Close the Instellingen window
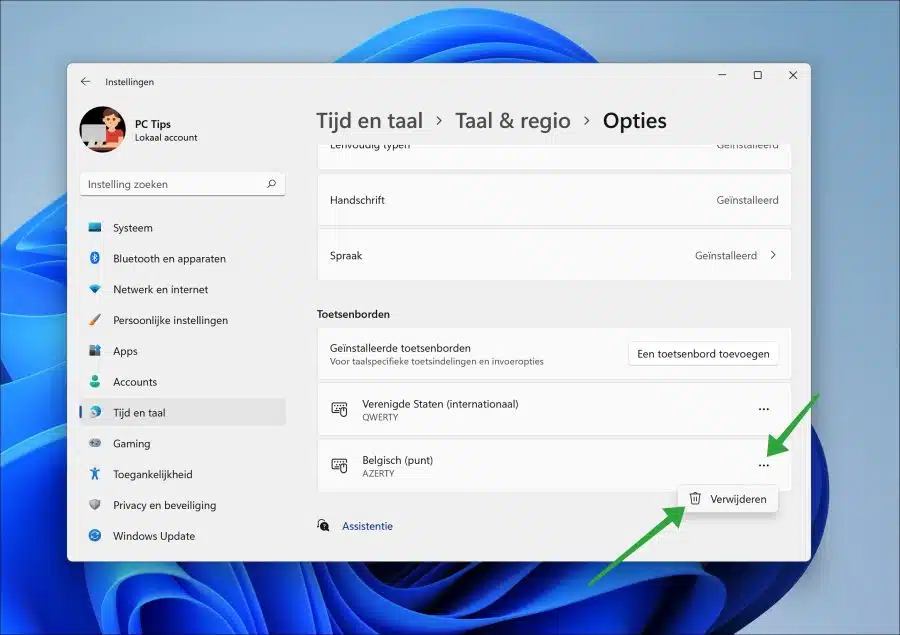Image resolution: width=900 pixels, height=635 pixels. tap(793, 75)
